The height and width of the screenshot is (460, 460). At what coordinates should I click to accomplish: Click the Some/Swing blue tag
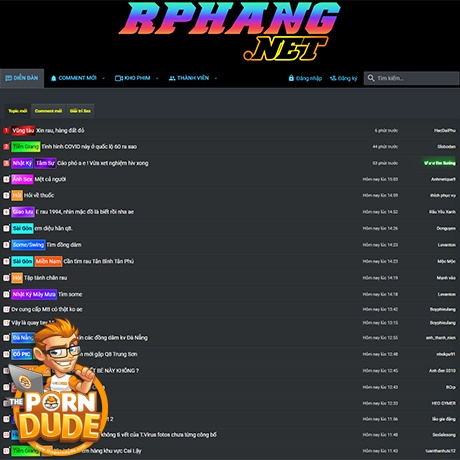[x=28, y=245]
